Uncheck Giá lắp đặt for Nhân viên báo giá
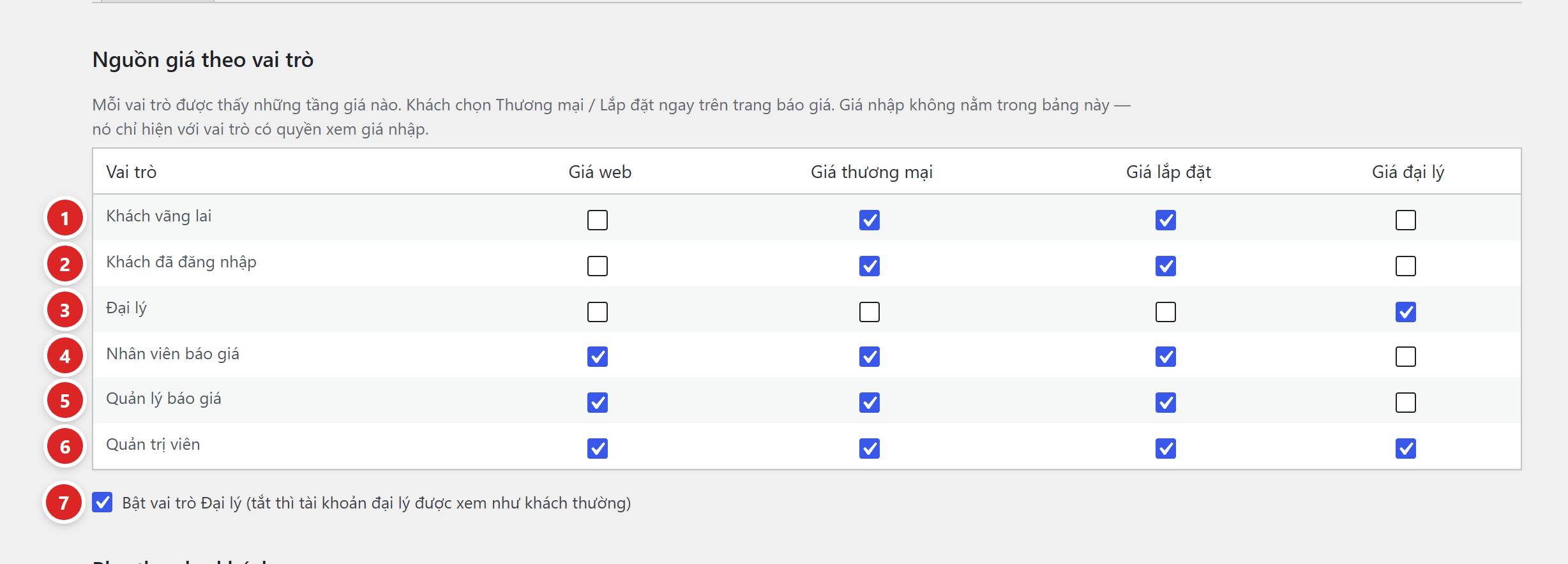Screen dimensions: 1568x564 coord(1166,357)
